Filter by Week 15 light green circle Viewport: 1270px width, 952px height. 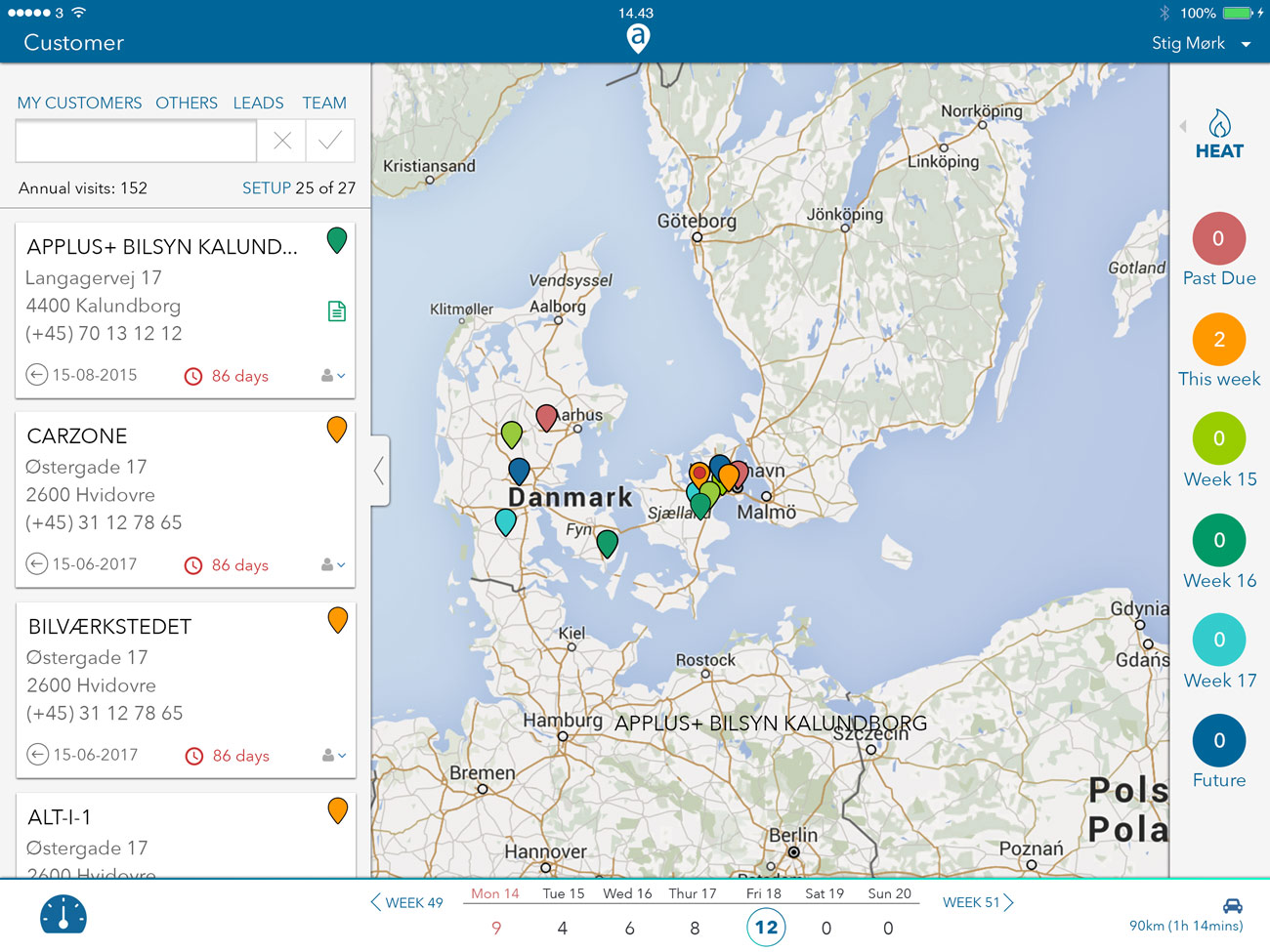click(1219, 439)
